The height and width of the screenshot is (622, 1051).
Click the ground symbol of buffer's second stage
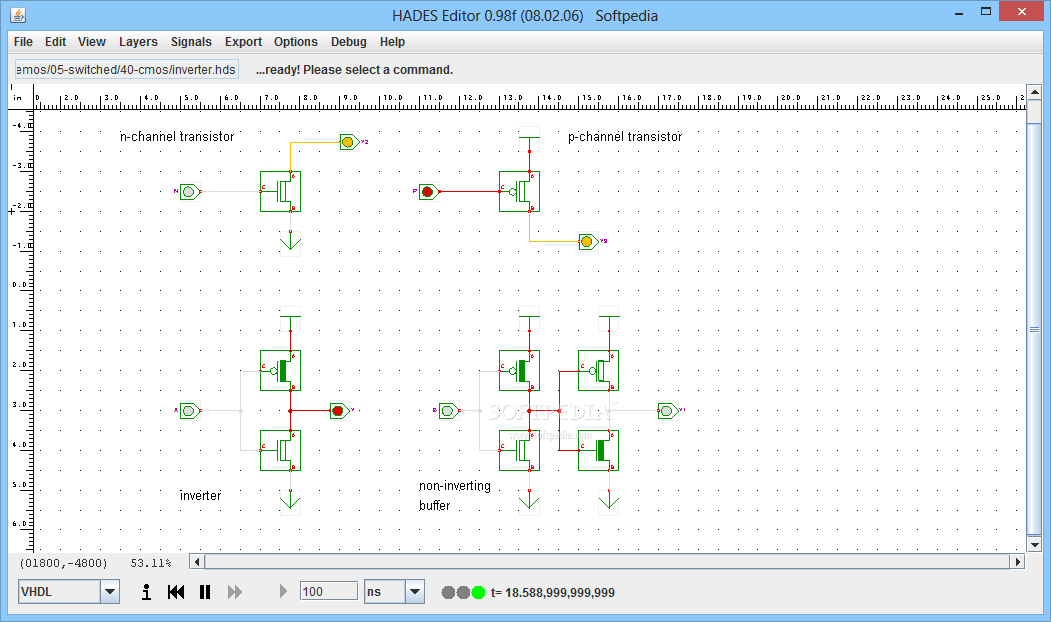pos(609,501)
